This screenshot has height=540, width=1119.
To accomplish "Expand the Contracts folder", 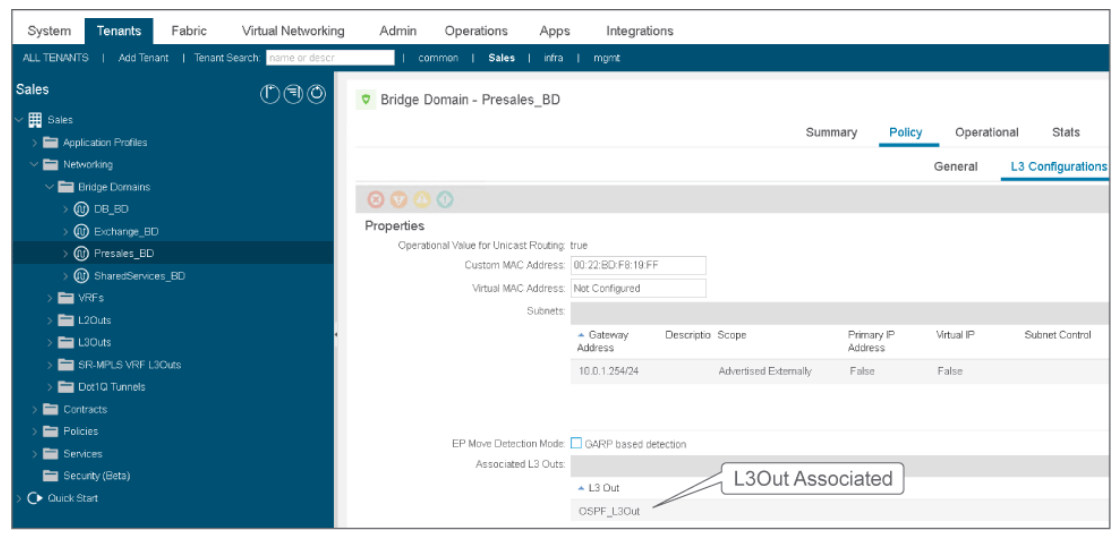I will point(35,409).
